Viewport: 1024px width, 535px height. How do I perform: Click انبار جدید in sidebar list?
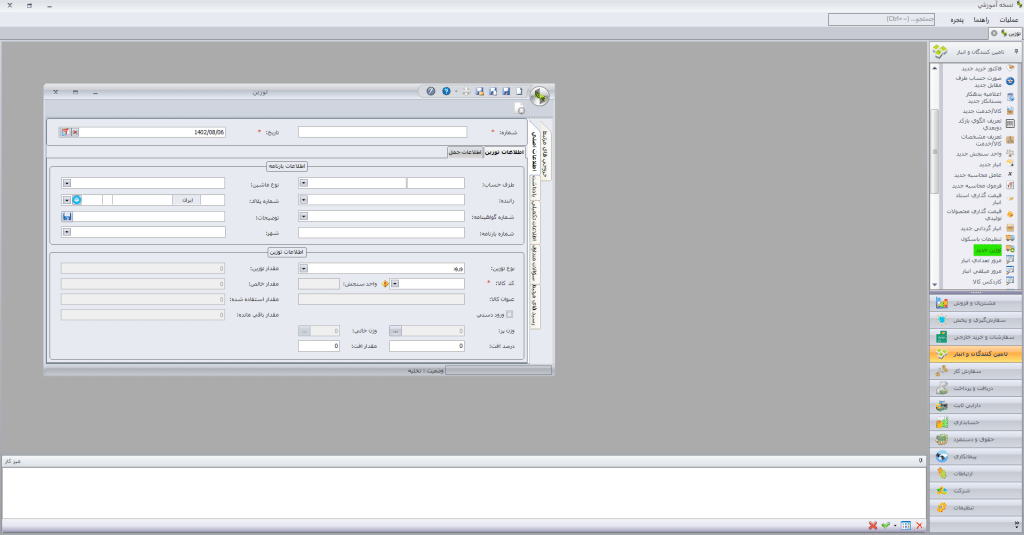989,165
